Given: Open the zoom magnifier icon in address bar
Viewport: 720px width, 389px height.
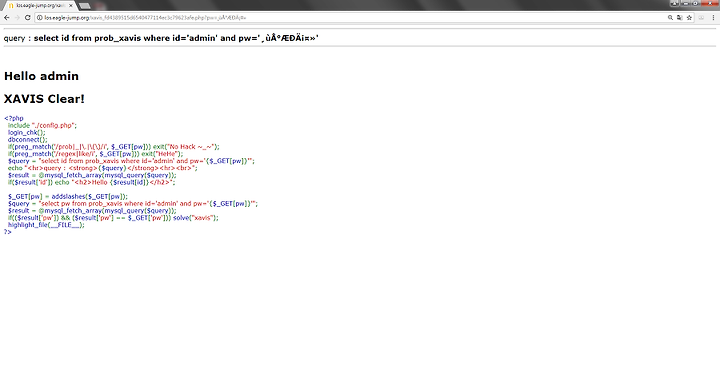Looking at the screenshot, I should point(670,17).
